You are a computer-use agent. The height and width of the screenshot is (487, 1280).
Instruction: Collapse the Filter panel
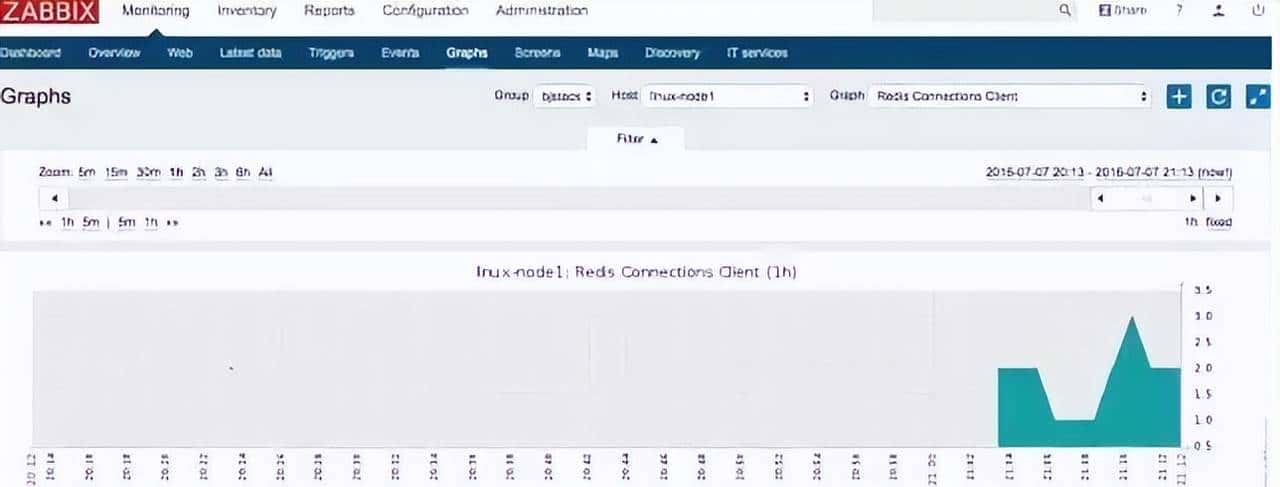pyautogui.click(x=636, y=140)
